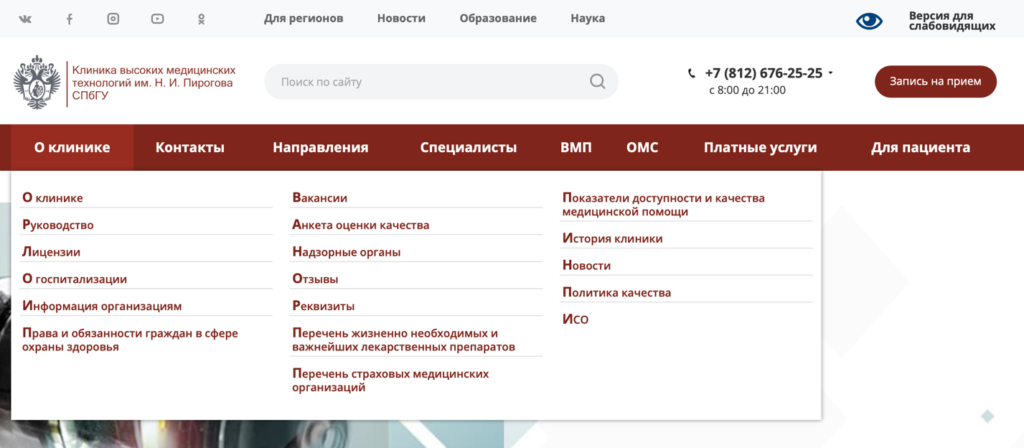Select 'Для пациента' in the main menu

[920, 148]
